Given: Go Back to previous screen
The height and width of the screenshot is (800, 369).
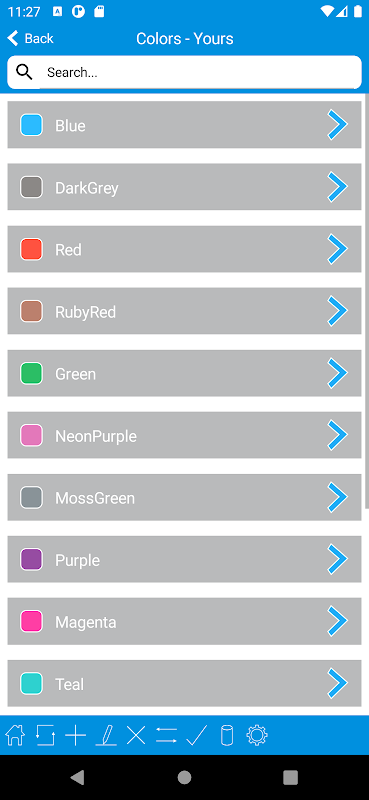Looking at the screenshot, I should pyautogui.click(x=30, y=38).
